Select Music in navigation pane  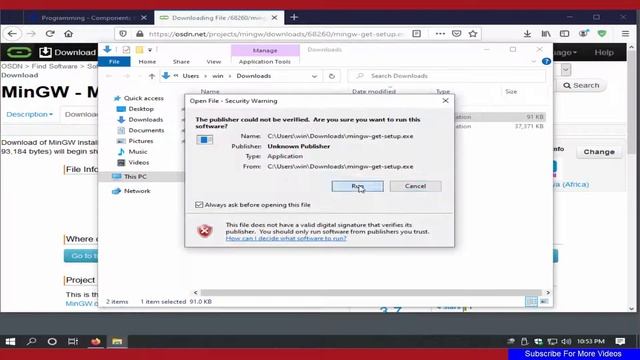click(138, 151)
